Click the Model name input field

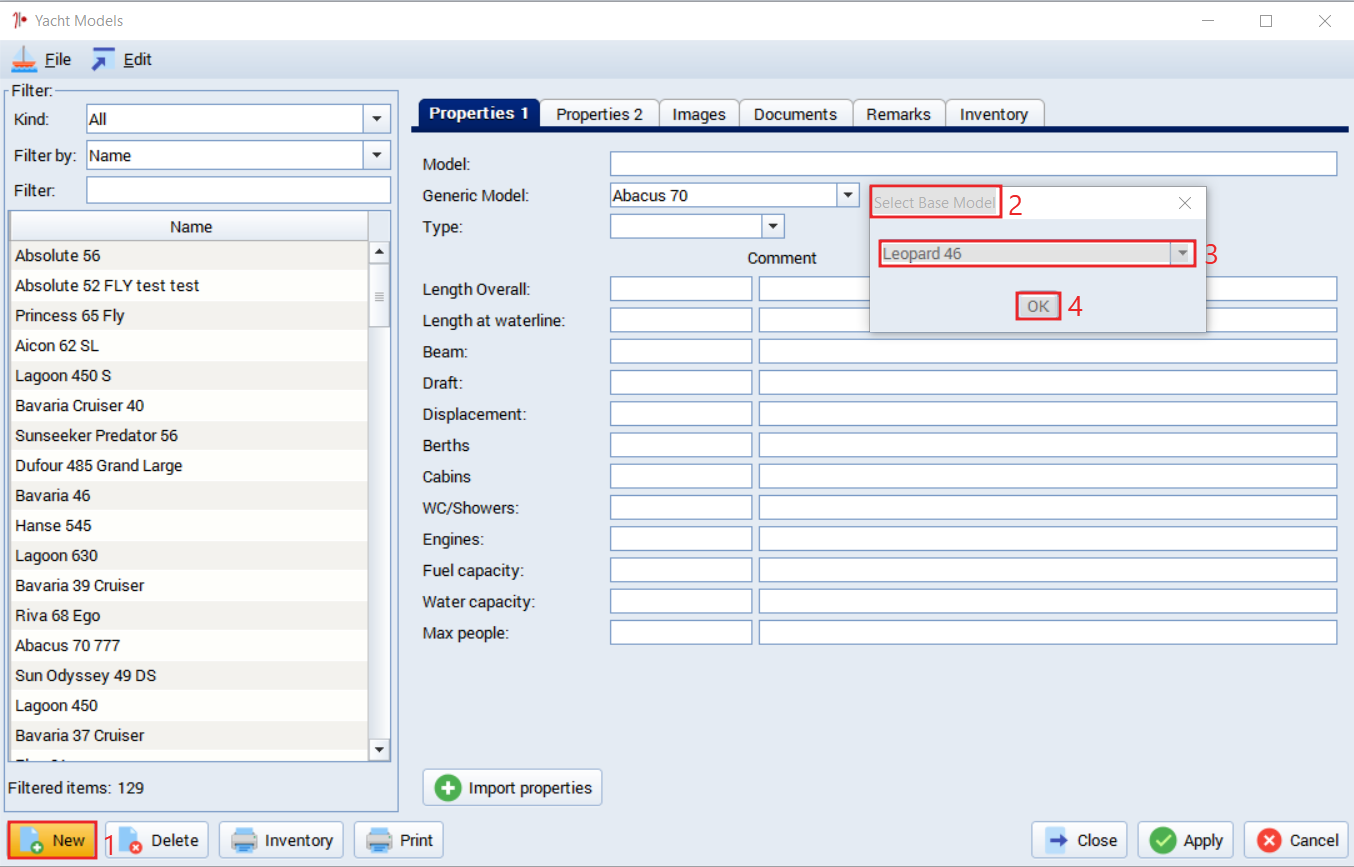point(973,164)
